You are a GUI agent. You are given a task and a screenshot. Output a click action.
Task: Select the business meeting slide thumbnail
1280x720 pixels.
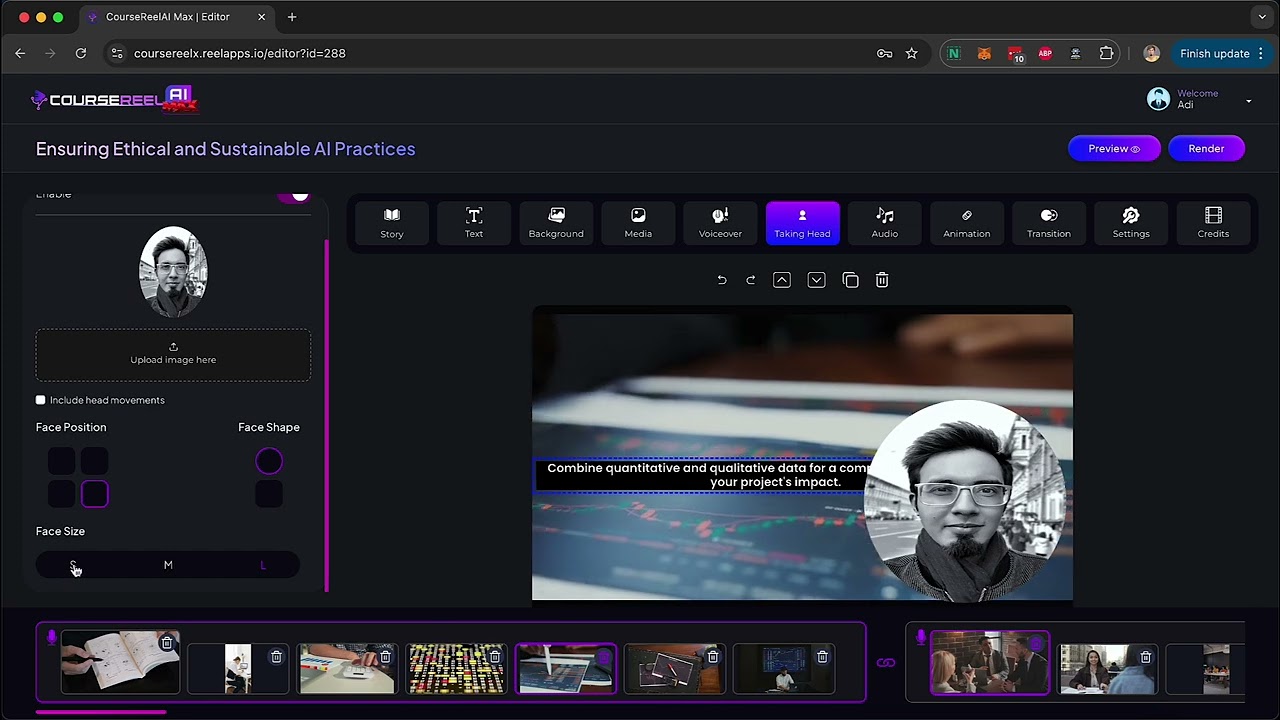click(990, 663)
